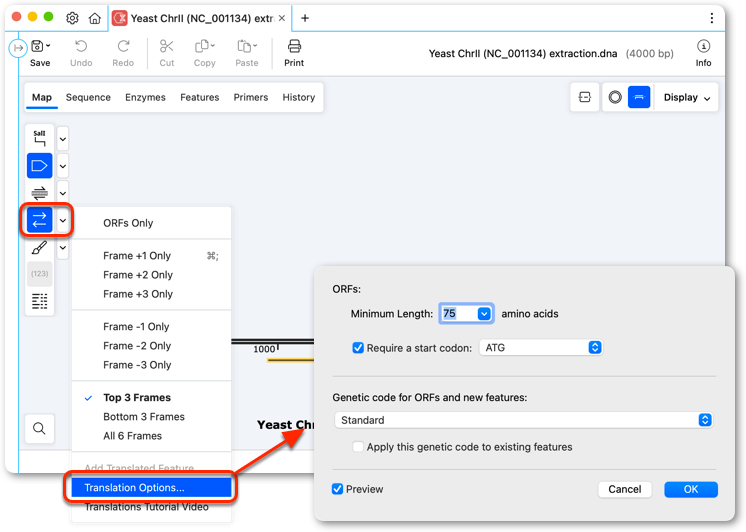The image size is (746, 532).
Task: Click the Undo arrow icon
Action: (81, 46)
